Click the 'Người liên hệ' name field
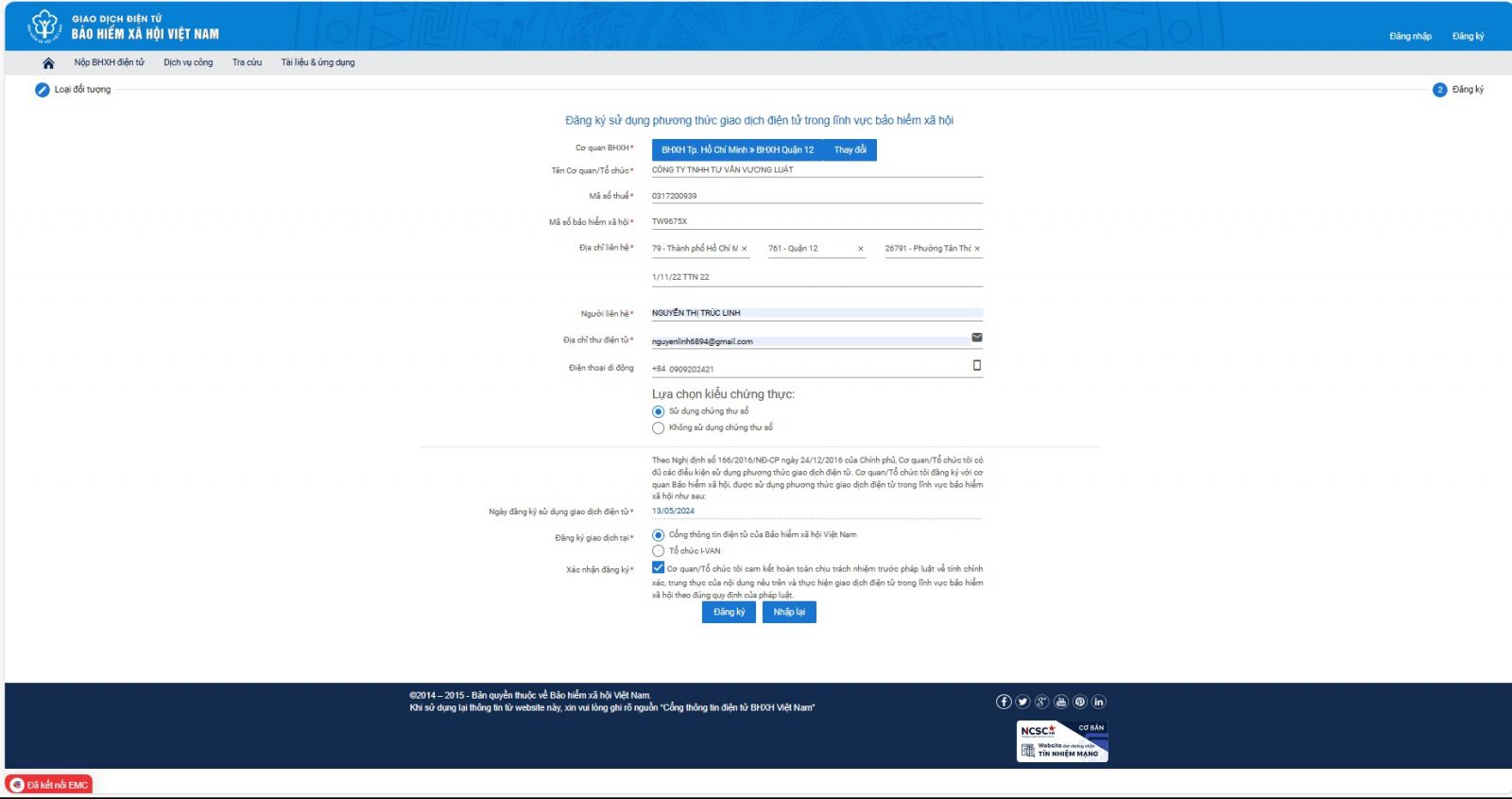 pyautogui.click(x=816, y=313)
